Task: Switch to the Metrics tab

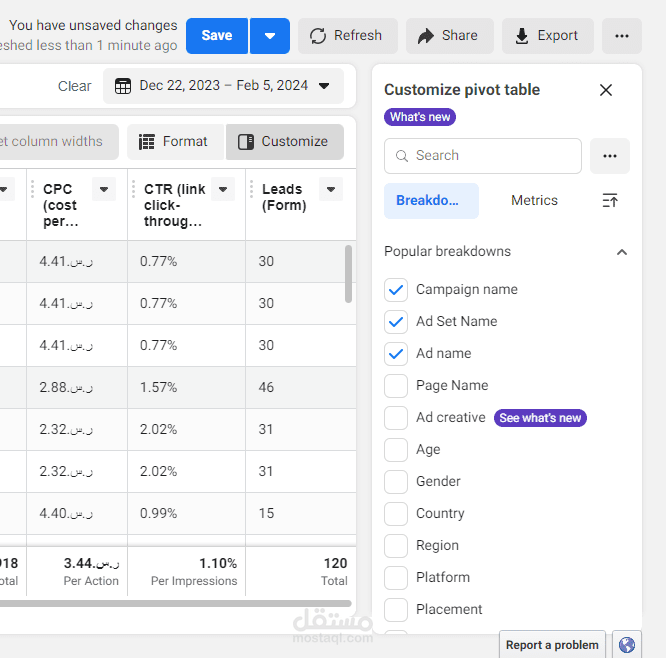Action: pyautogui.click(x=534, y=201)
